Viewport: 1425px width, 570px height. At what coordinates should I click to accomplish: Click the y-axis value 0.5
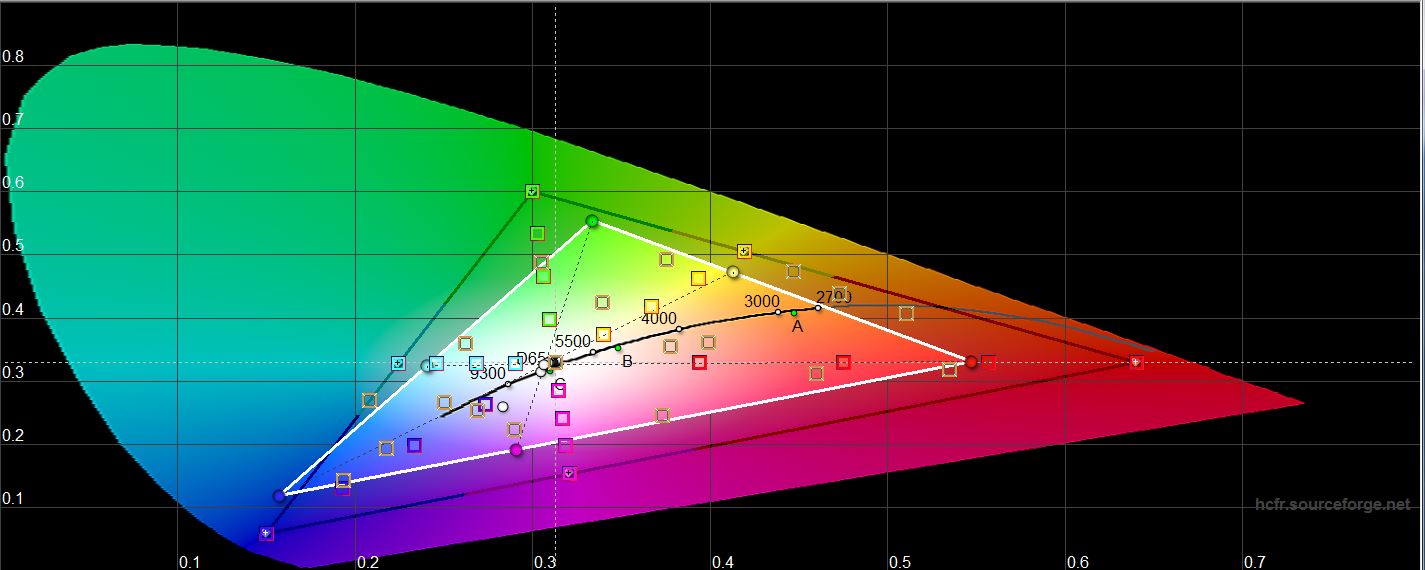pos(13,246)
